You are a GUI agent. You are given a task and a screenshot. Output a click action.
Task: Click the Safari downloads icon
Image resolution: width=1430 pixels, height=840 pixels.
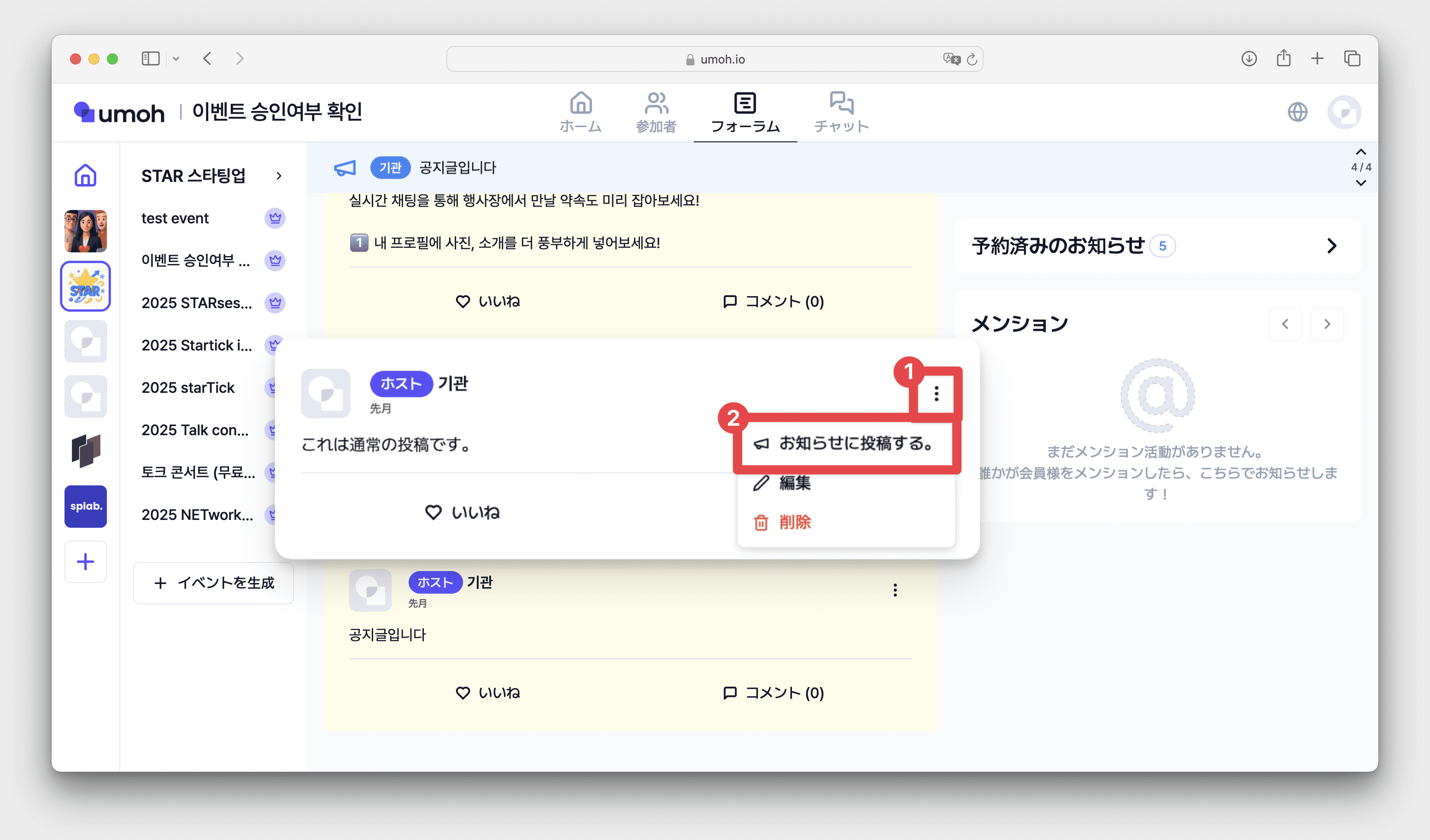(x=1248, y=58)
